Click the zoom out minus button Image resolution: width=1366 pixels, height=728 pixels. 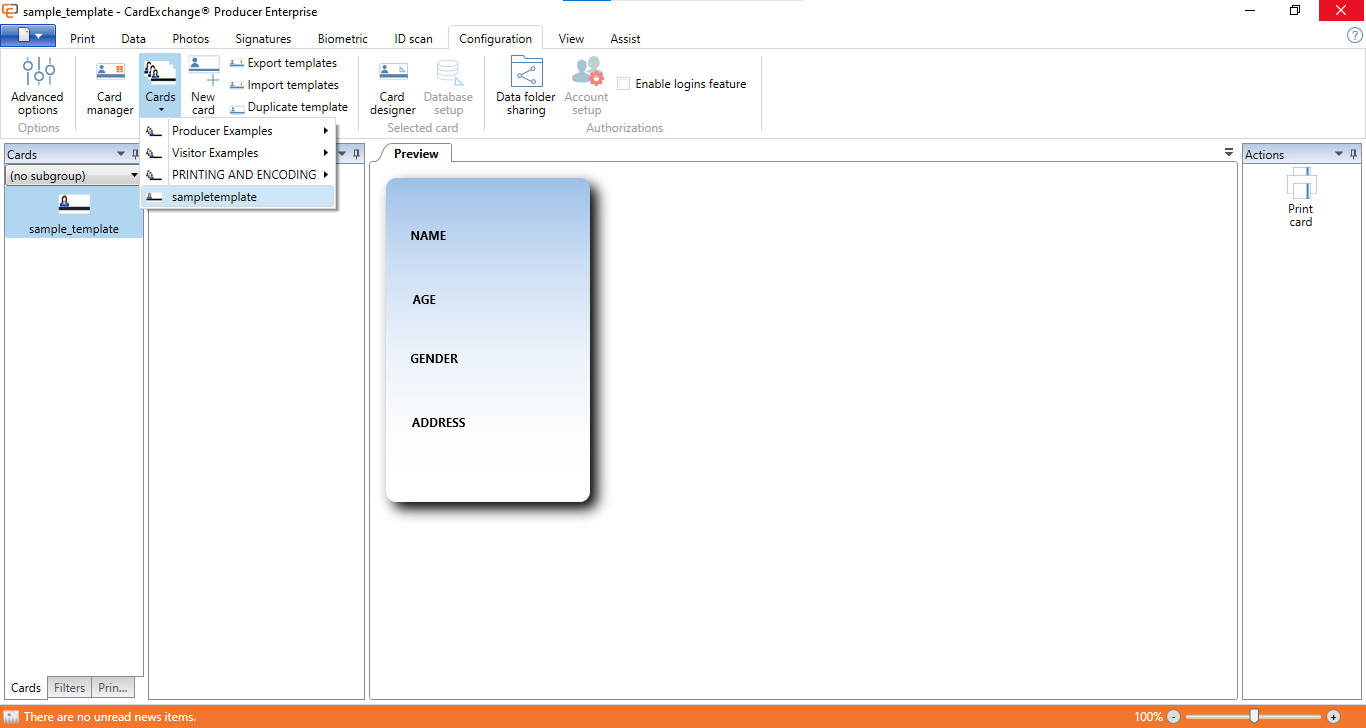click(1174, 717)
